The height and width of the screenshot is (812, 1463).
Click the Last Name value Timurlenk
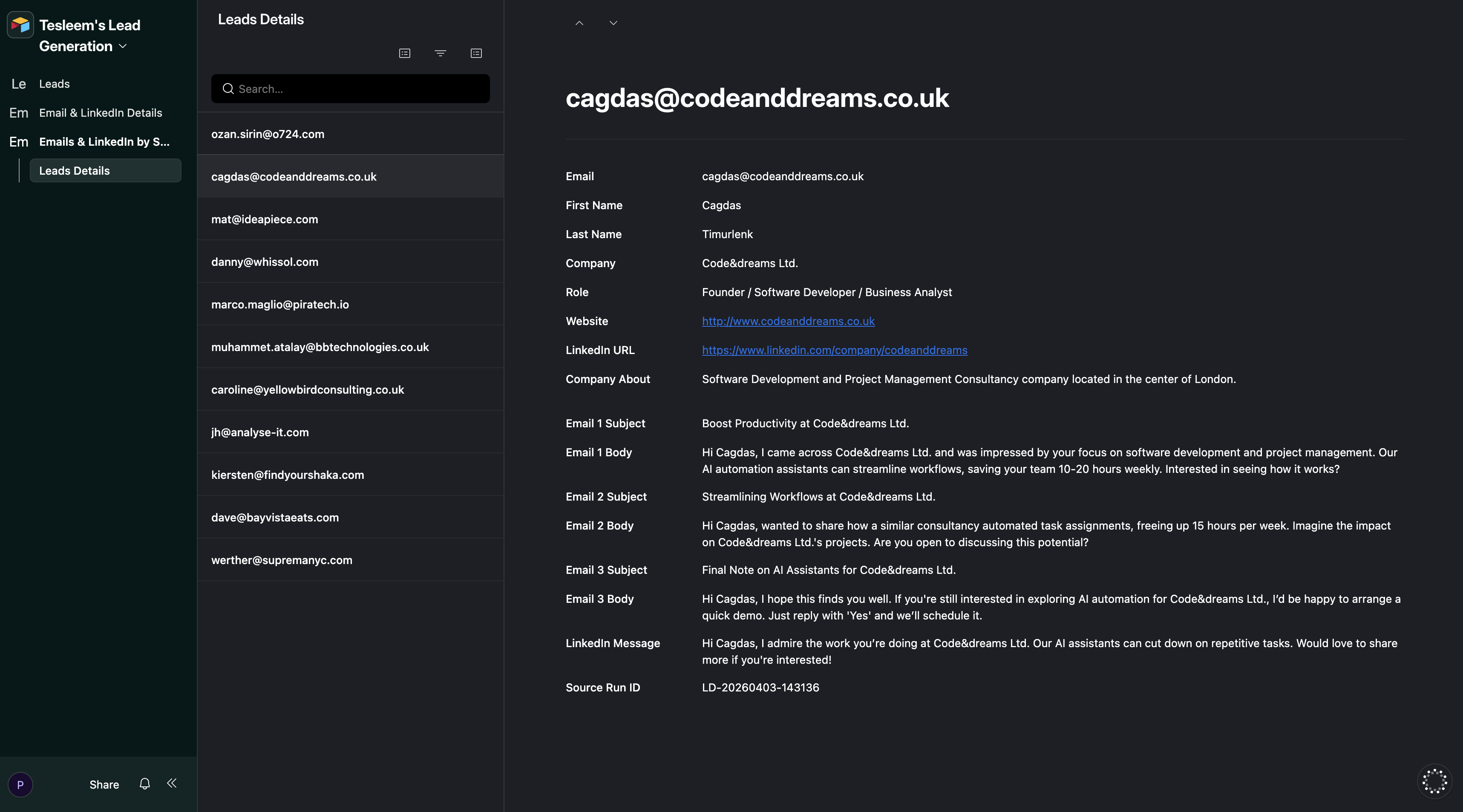point(728,234)
